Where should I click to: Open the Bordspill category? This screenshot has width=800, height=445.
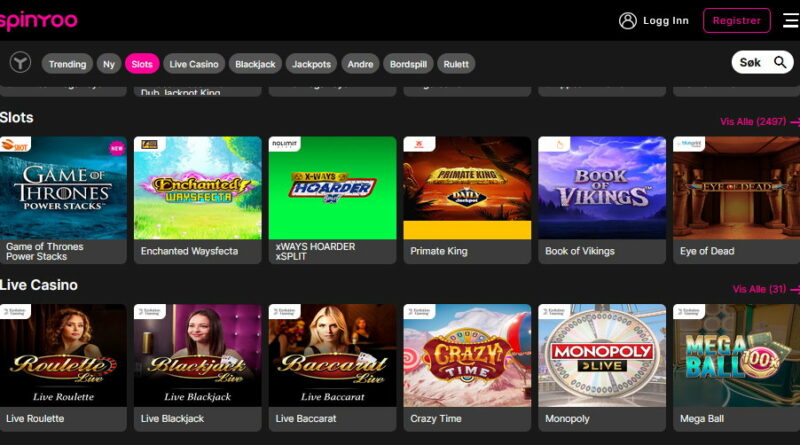(408, 64)
